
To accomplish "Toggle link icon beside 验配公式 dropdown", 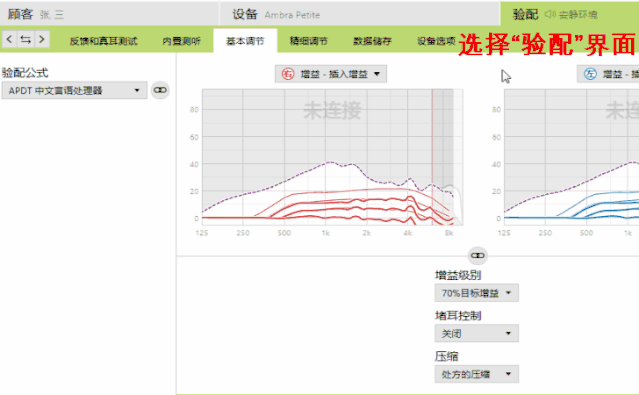I will tap(160, 90).
